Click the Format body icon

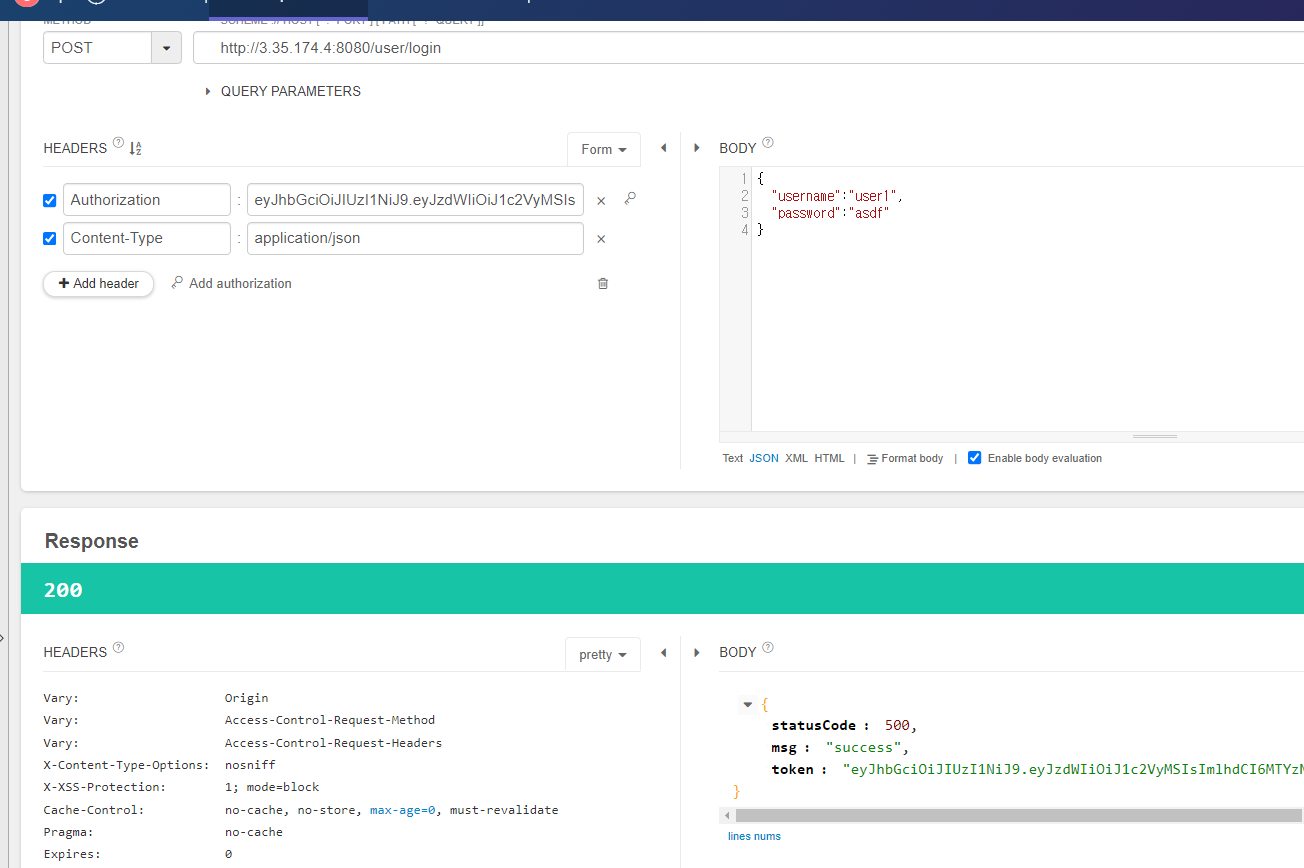pyautogui.click(x=872, y=458)
